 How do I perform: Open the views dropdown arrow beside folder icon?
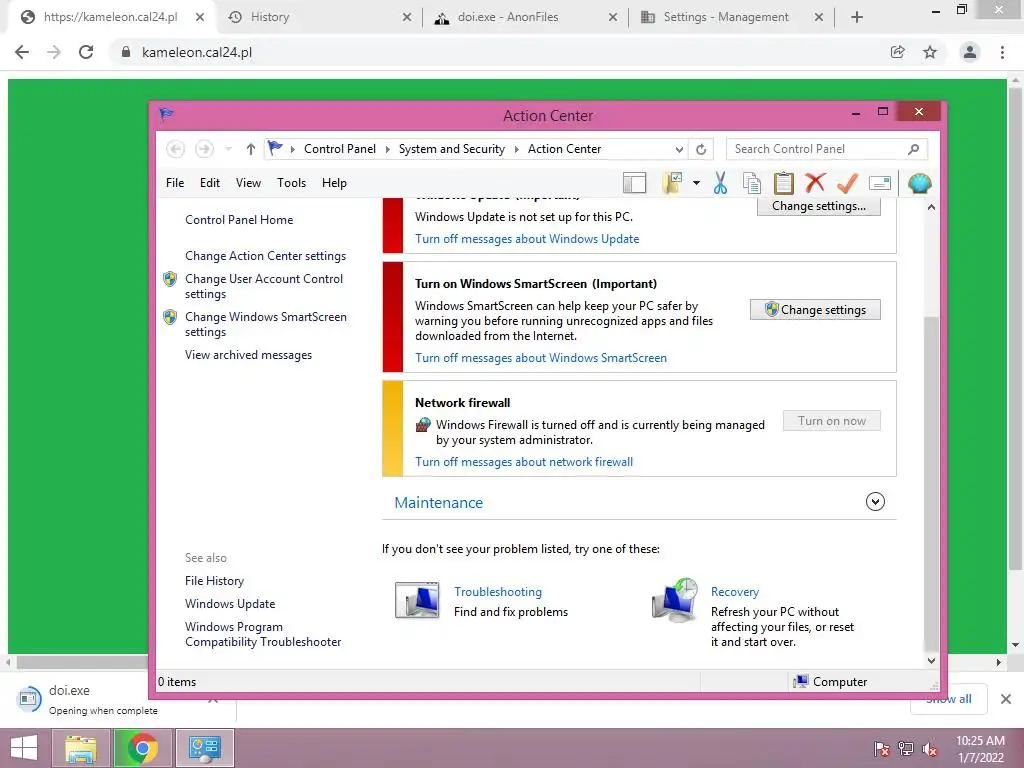click(x=696, y=184)
